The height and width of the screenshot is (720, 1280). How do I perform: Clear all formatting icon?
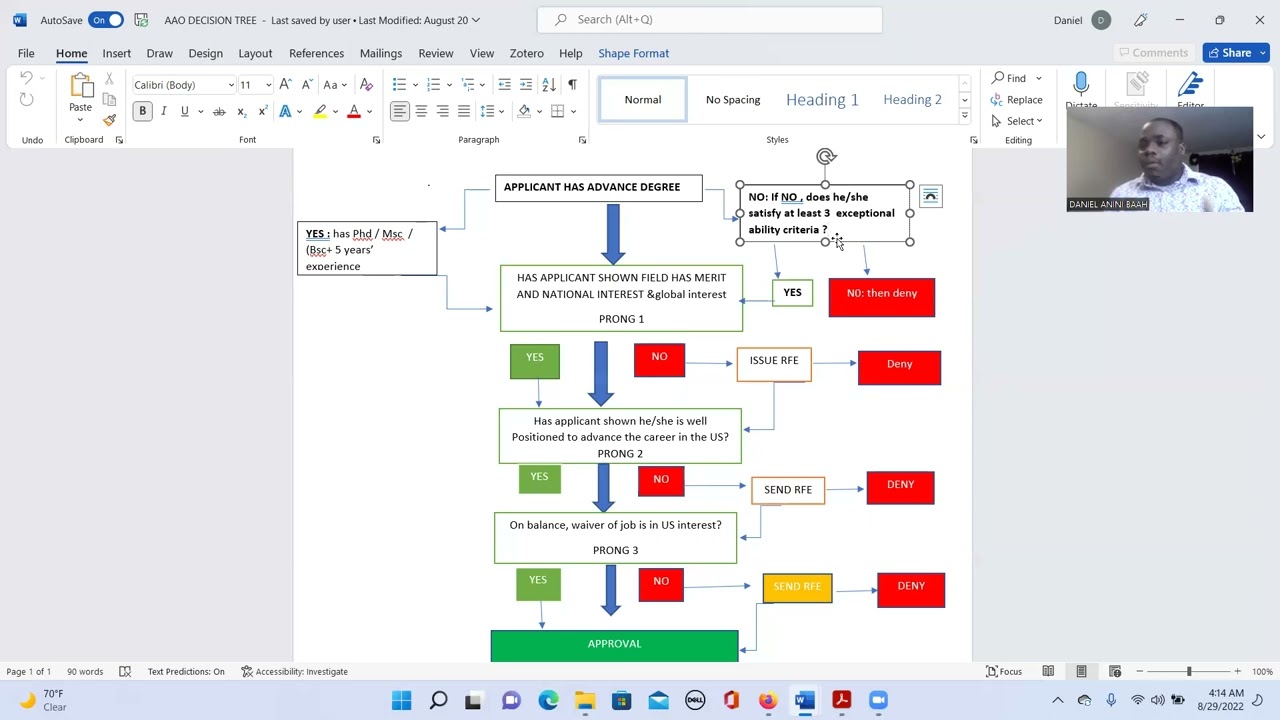[x=366, y=84]
